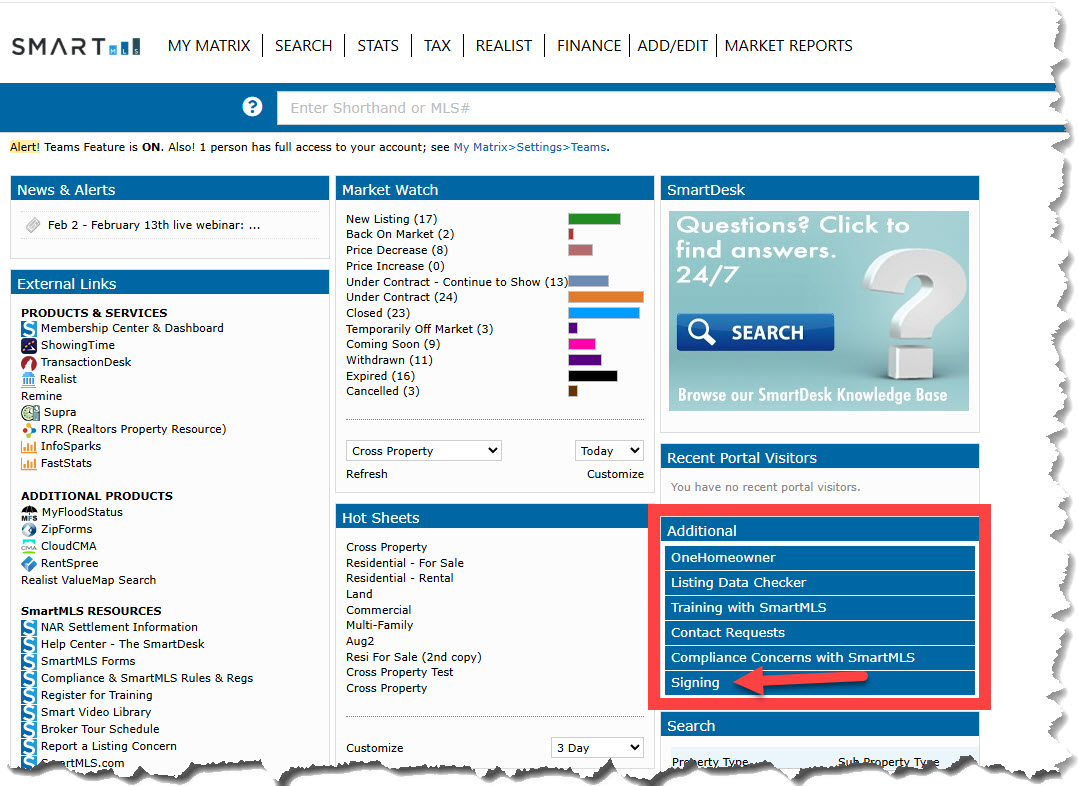Open the MY MATRIX menu
Screen dimensions: 1078x786
point(209,46)
